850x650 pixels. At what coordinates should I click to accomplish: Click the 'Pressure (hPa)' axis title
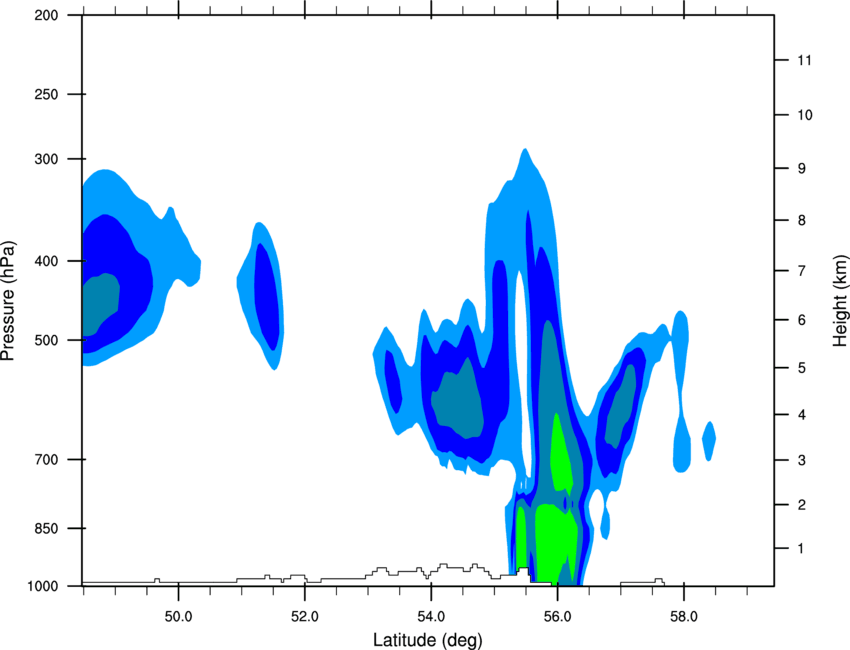coord(8,301)
